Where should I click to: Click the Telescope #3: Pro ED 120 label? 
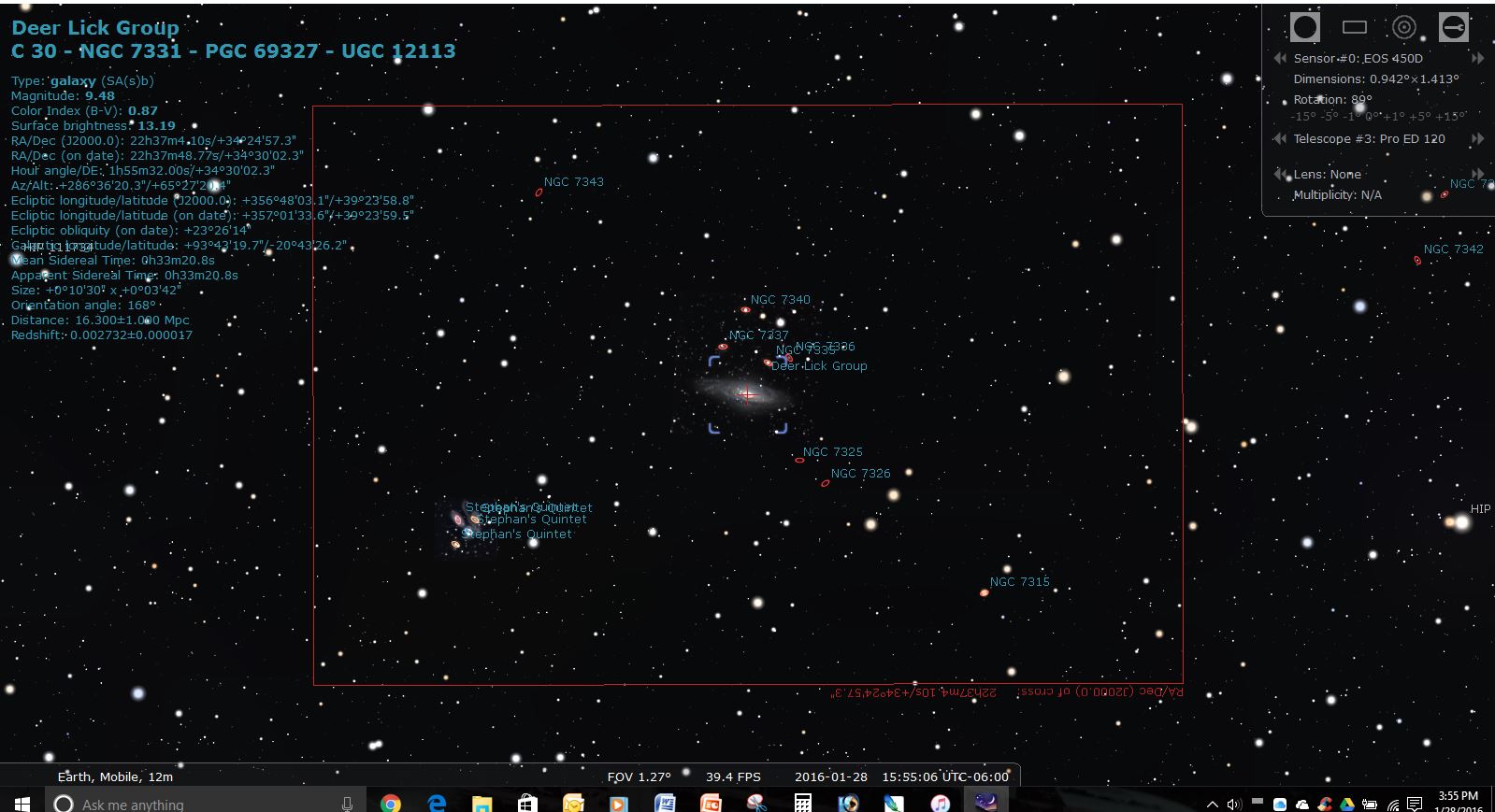[x=1369, y=138]
